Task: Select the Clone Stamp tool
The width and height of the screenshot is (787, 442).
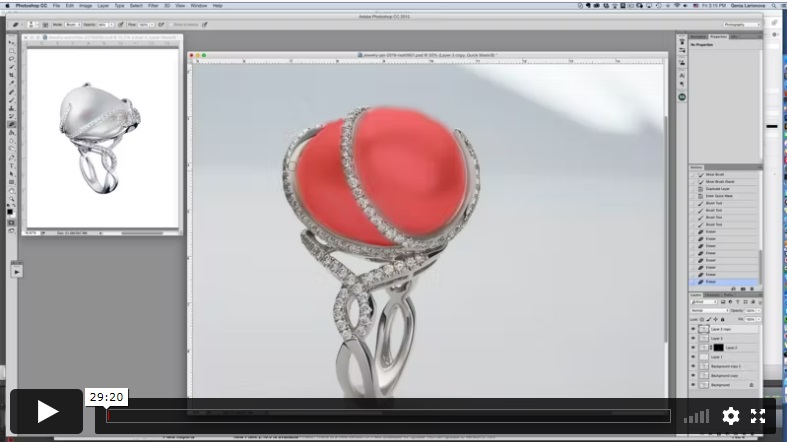Action: 12,108
